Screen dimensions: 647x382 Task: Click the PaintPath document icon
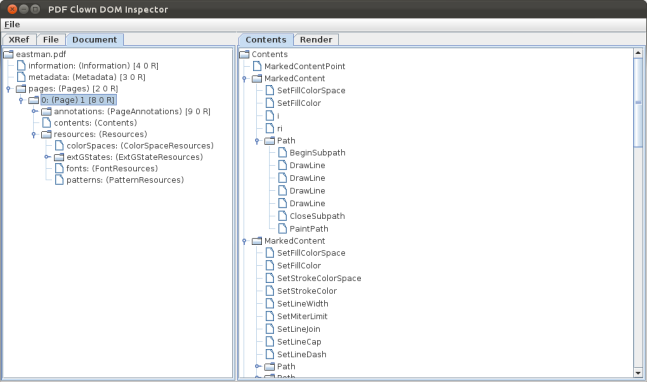[283, 229]
